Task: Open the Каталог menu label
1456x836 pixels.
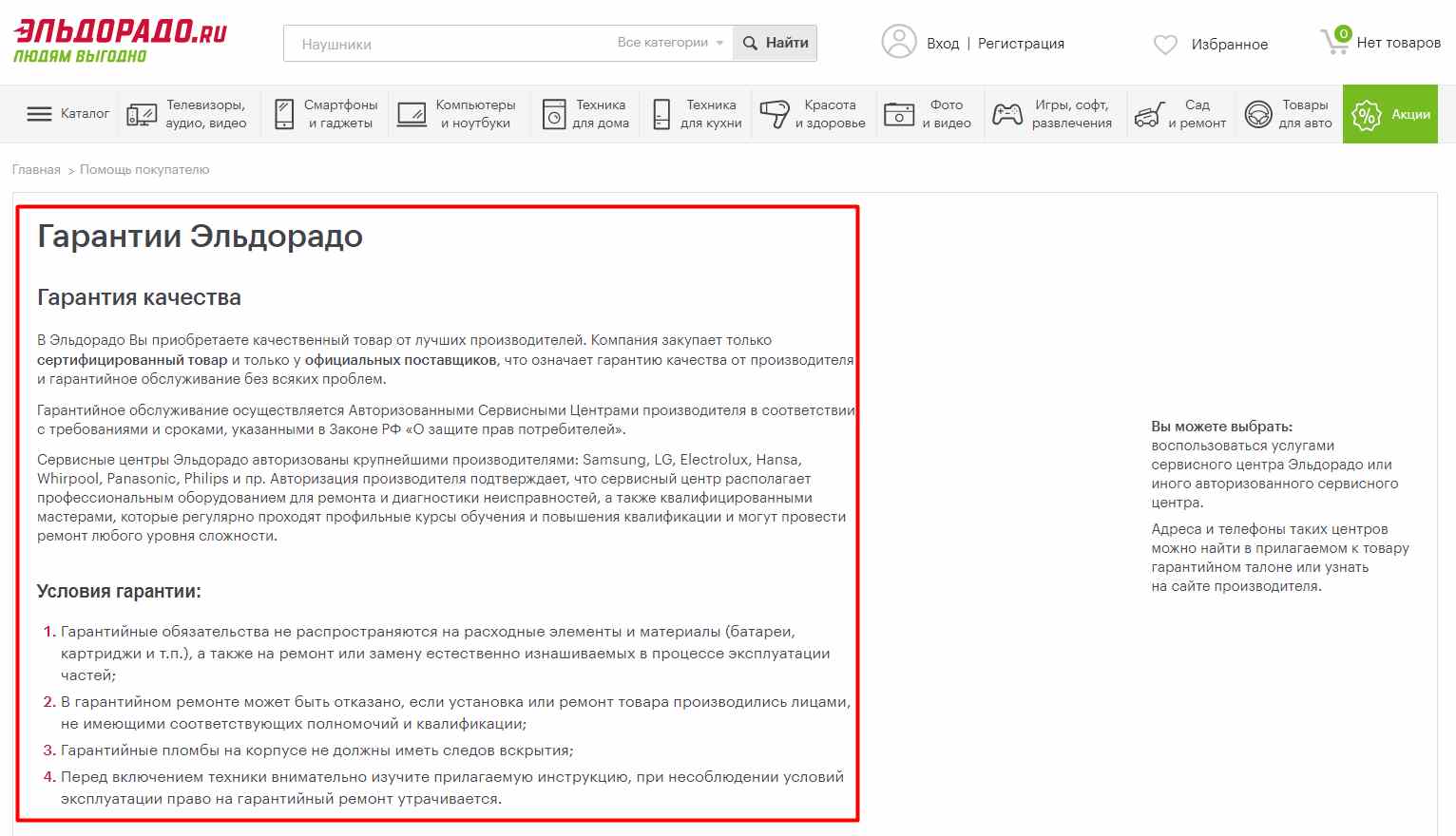Action: 85,113
